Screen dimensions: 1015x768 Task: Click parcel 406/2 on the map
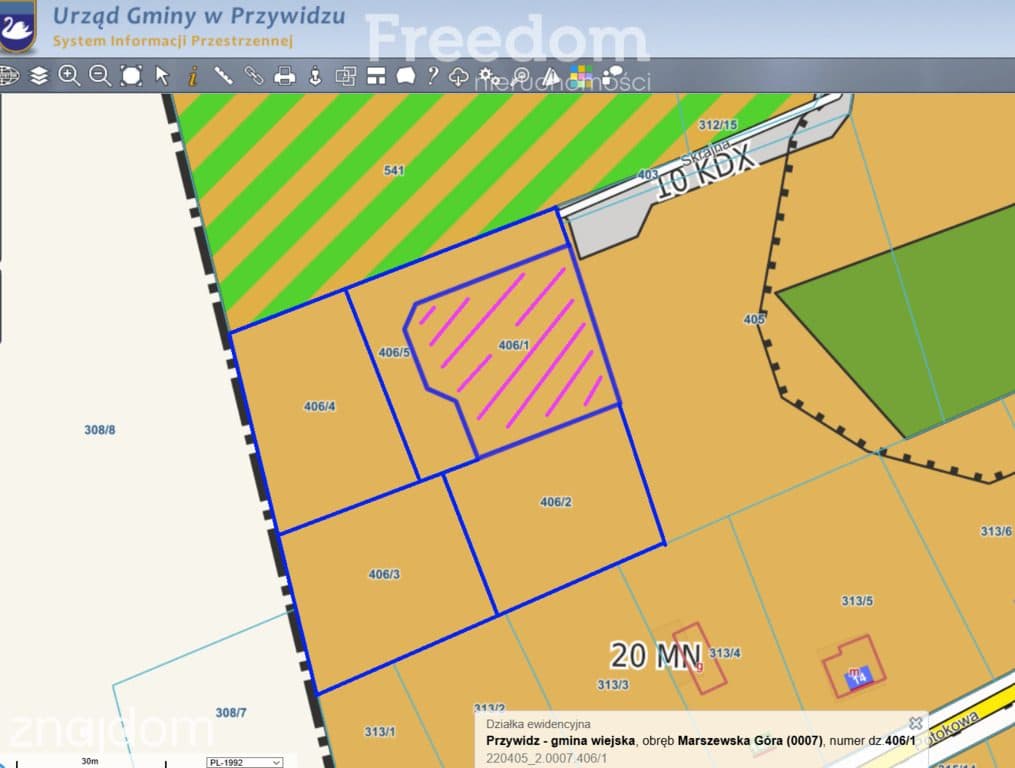555,502
